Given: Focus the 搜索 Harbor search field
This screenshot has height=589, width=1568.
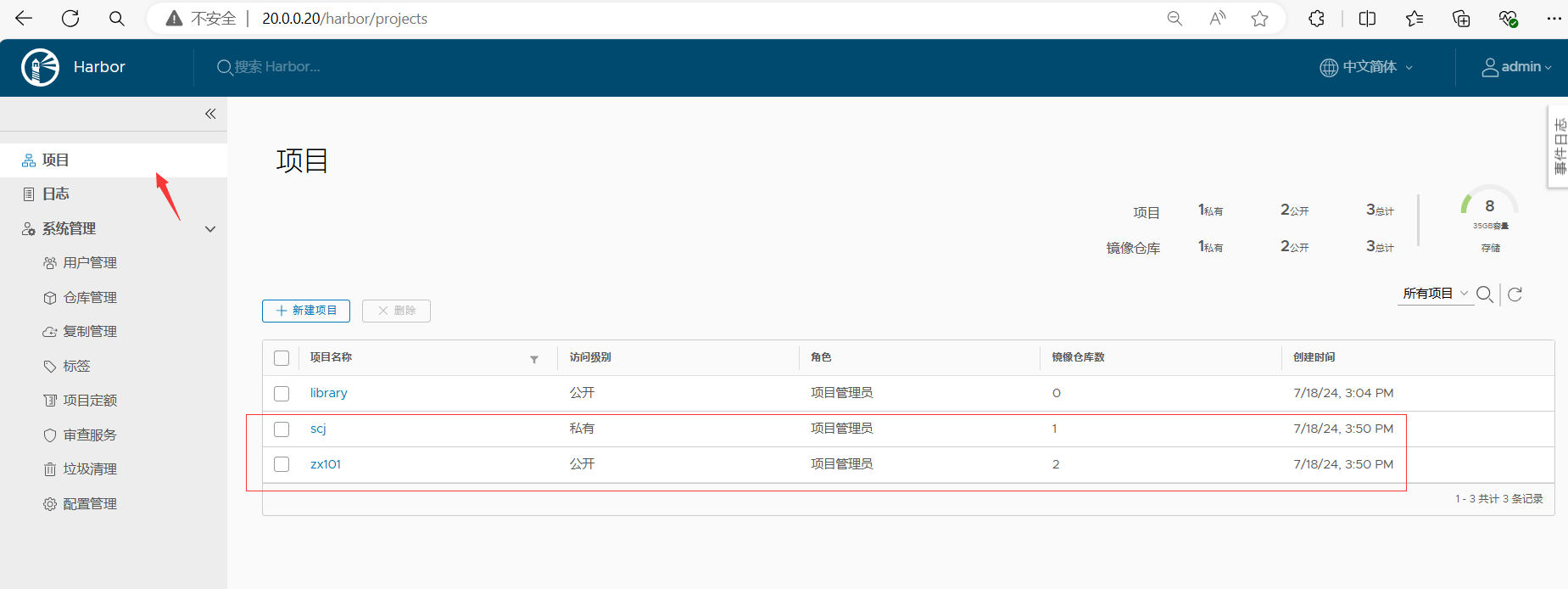Looking at the screenshot, I should 277,67.
